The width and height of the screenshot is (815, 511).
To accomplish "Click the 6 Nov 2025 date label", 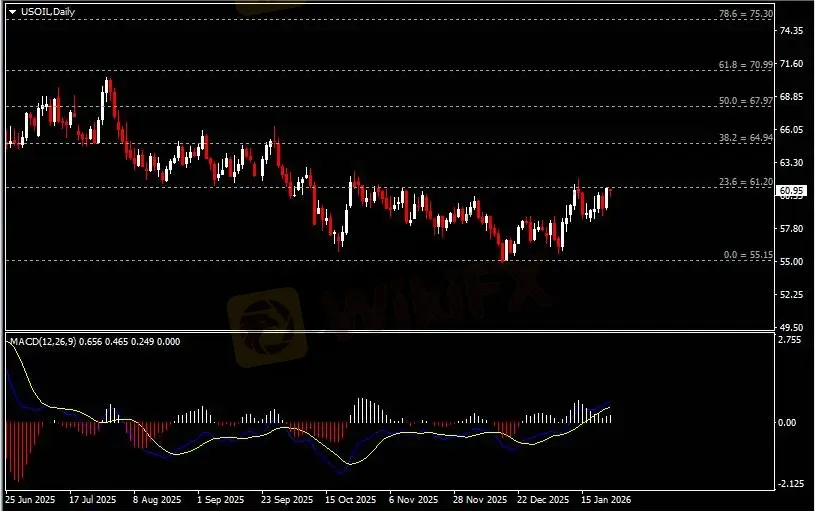I will [414, 500].
